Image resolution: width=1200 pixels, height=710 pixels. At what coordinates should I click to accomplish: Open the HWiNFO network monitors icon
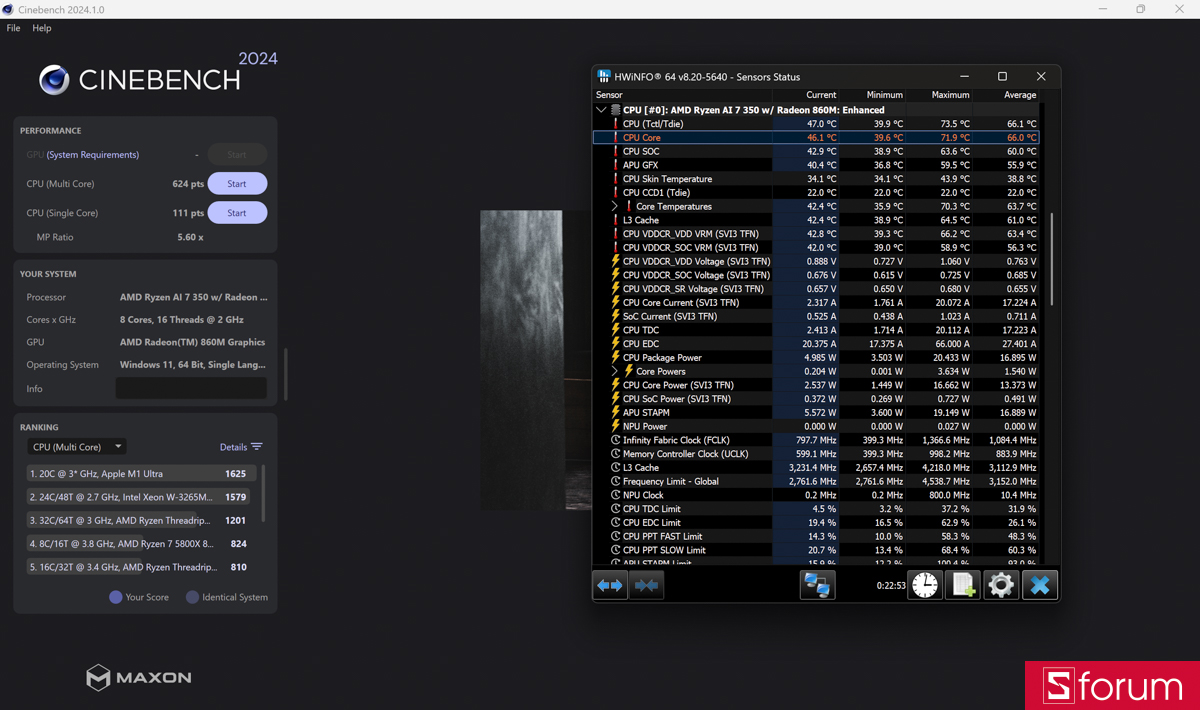click(817, 586)
